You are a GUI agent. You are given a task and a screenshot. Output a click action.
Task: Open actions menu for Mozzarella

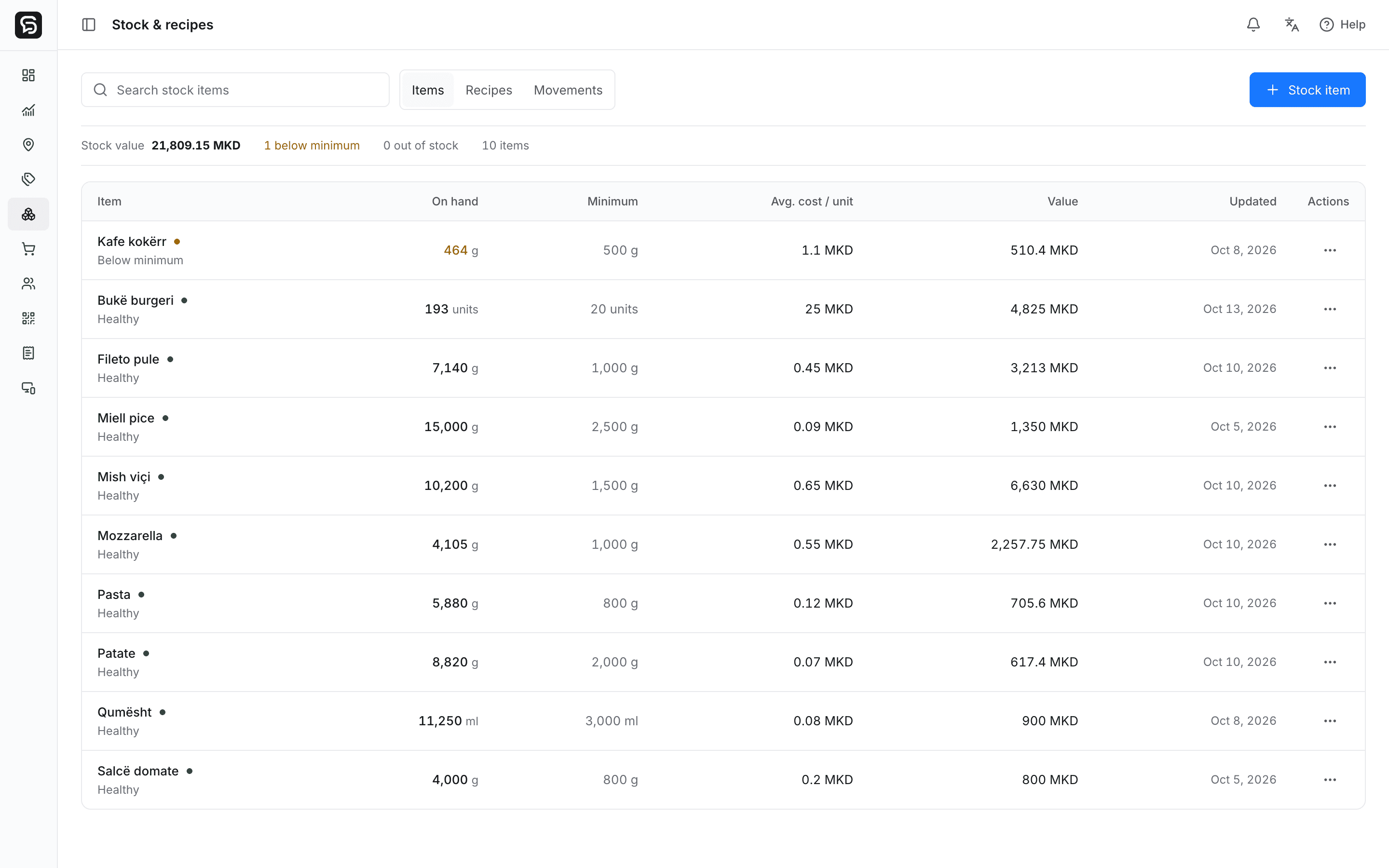[x=1330, y=544]
